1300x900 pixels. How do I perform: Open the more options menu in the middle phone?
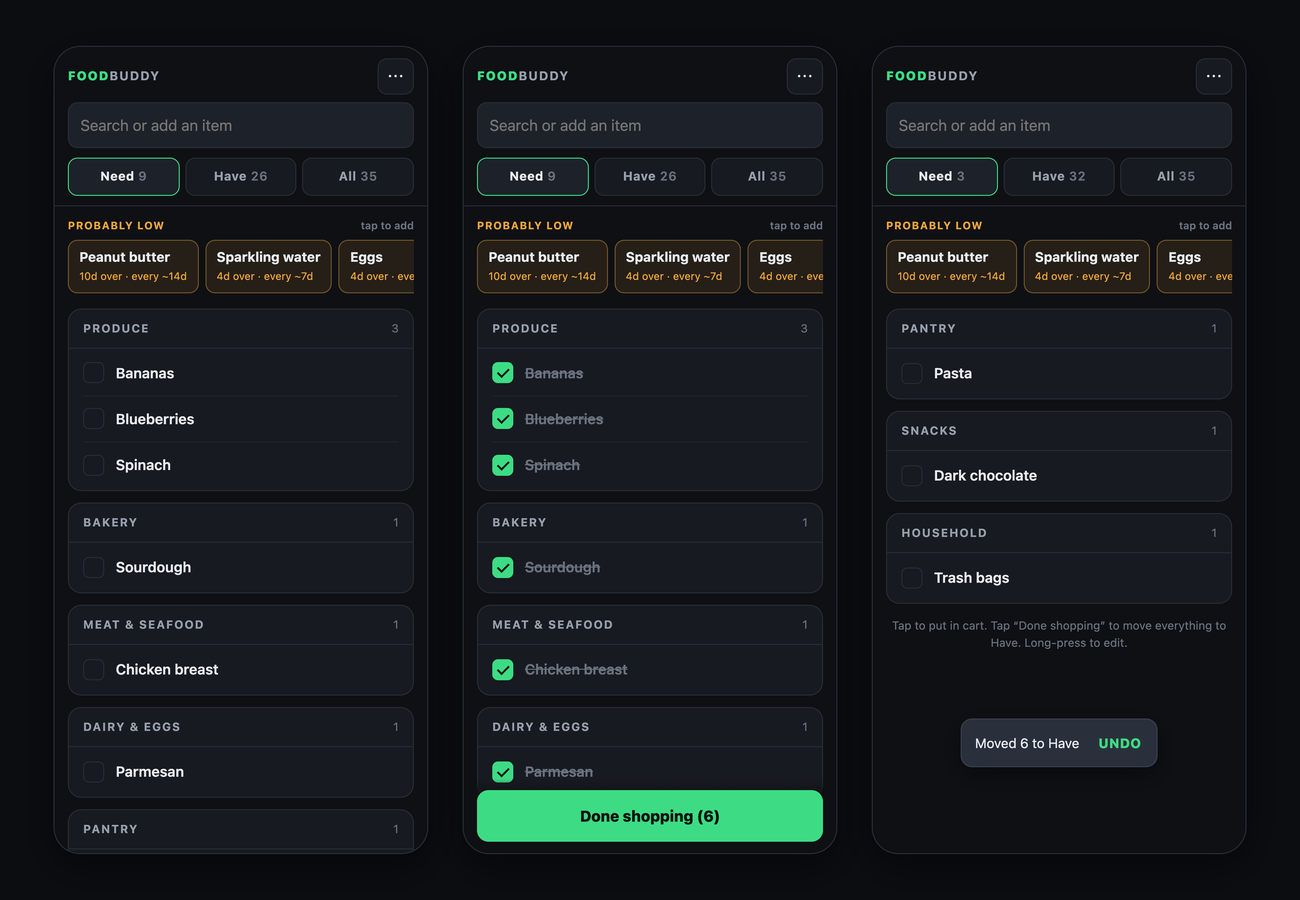point(804,76)
